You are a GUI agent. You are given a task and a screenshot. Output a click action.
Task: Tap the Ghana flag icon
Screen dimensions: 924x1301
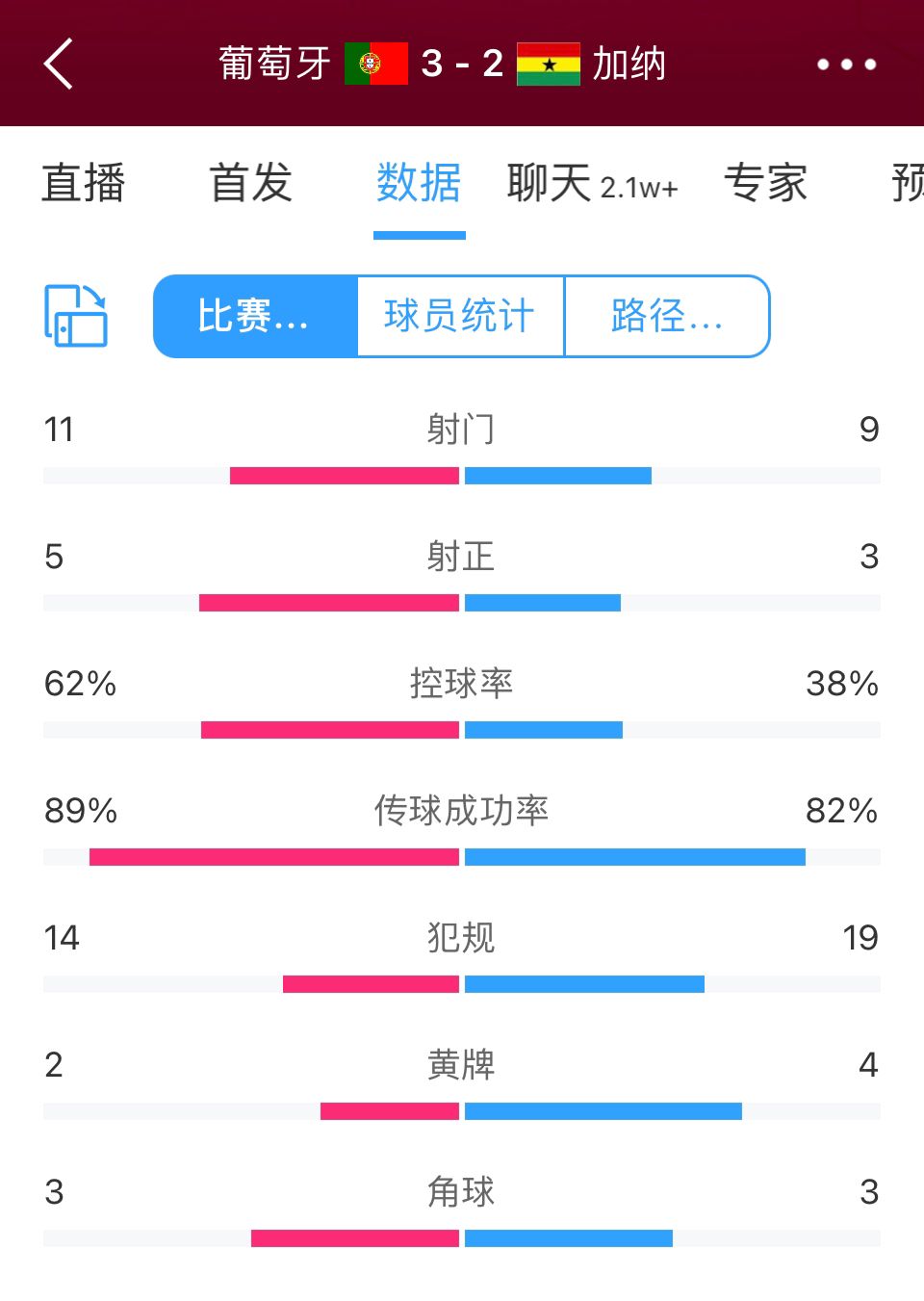coord(549,64)
